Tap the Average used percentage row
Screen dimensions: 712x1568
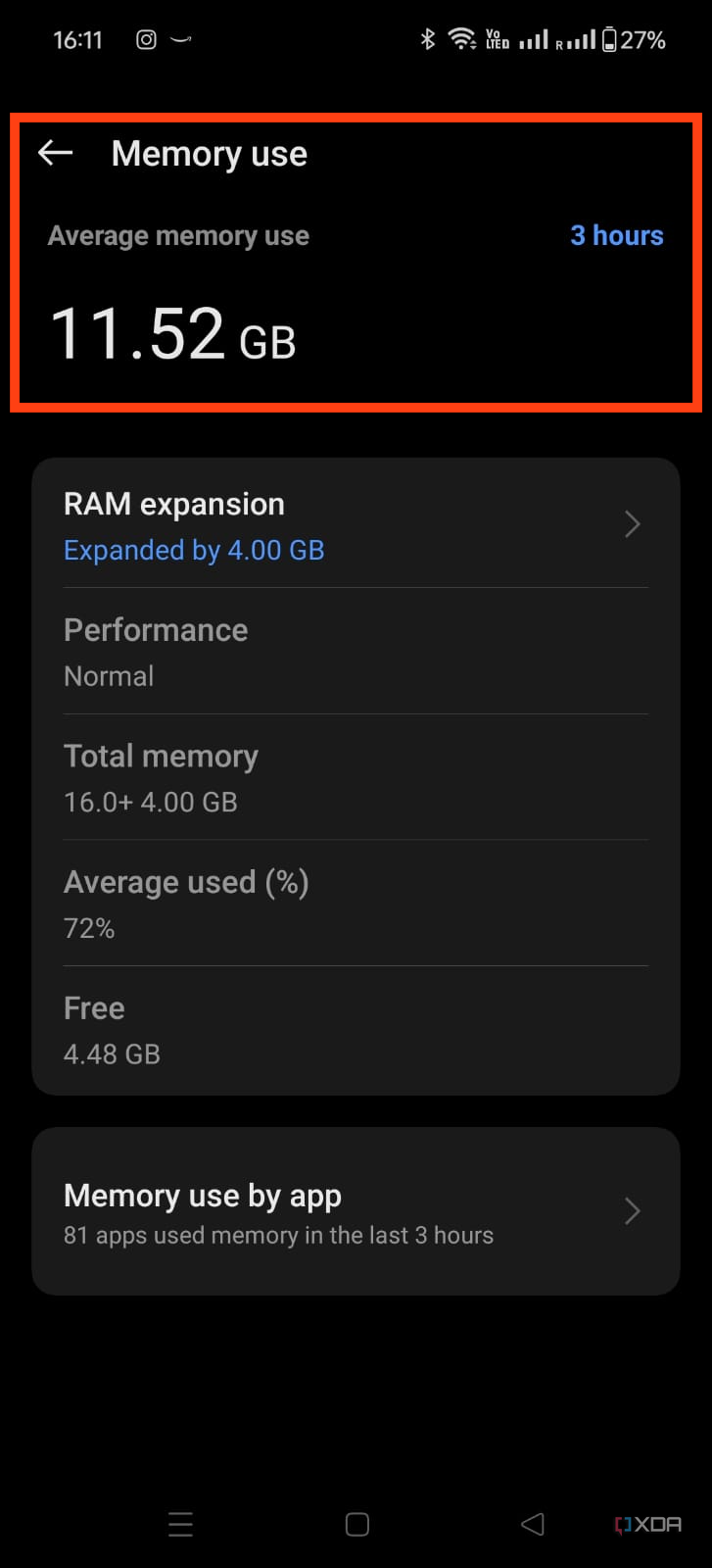point(356,903)
